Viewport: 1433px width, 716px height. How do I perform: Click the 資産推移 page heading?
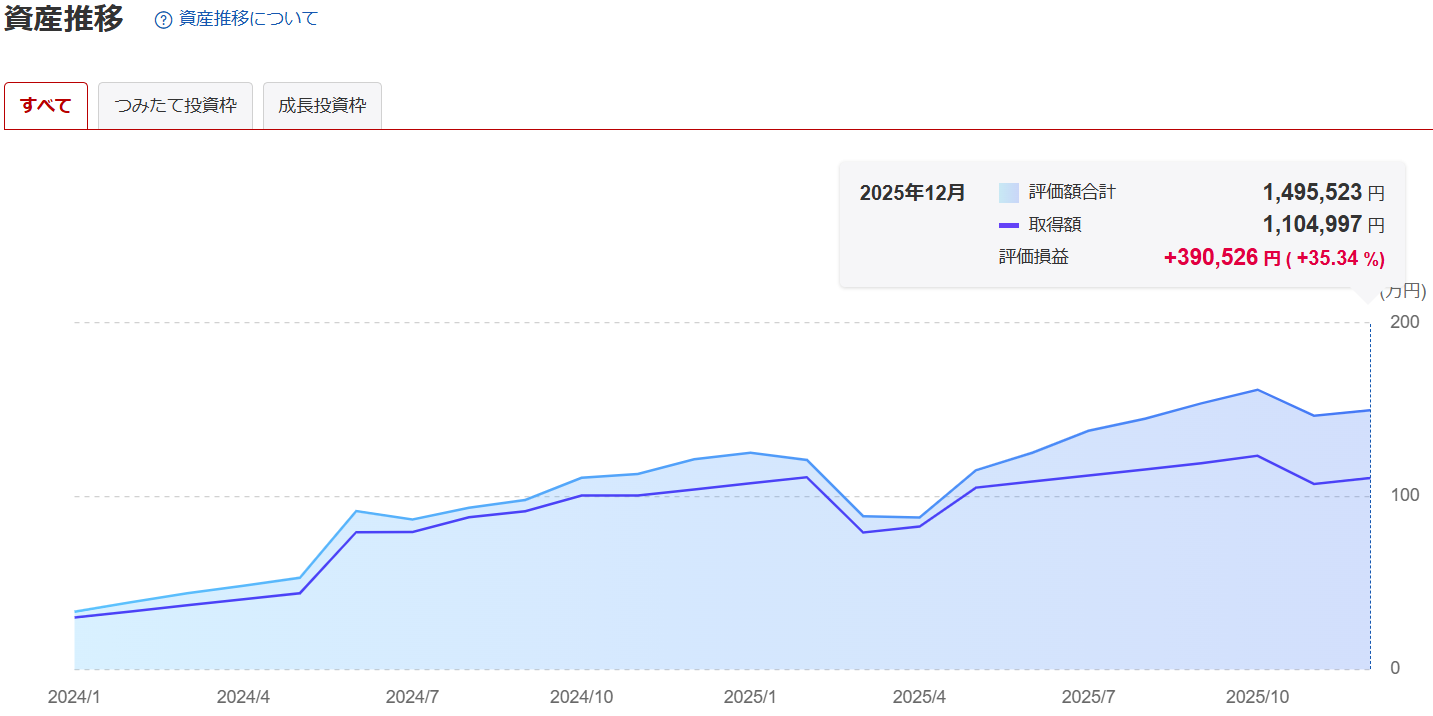click(x=64, y=19)
